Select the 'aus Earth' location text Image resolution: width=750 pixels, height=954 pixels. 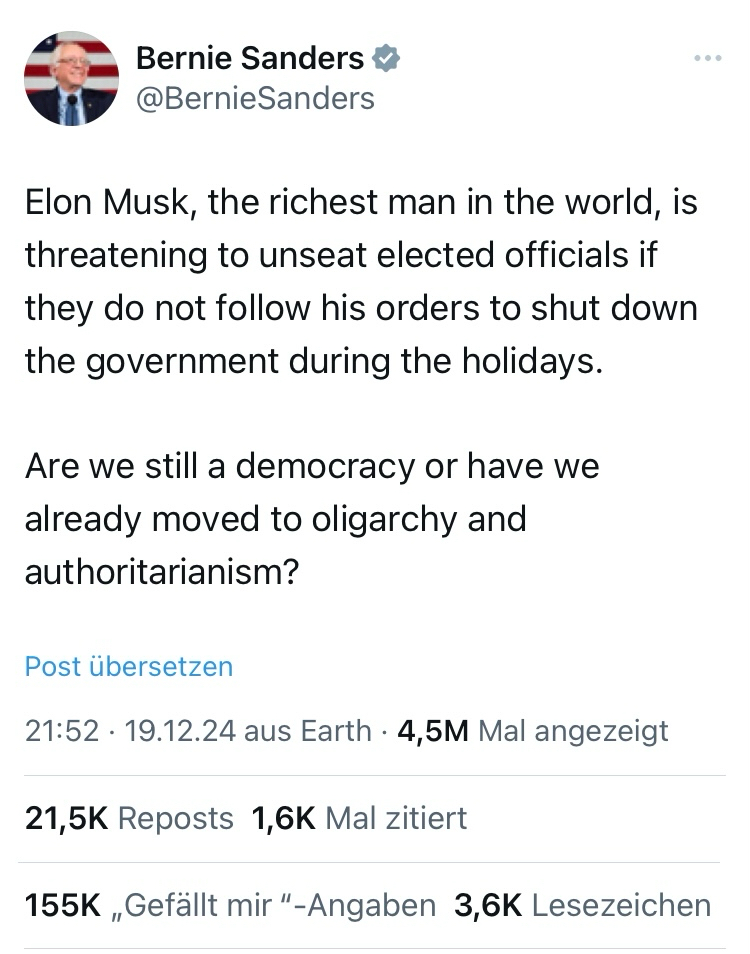pos(308,731)
